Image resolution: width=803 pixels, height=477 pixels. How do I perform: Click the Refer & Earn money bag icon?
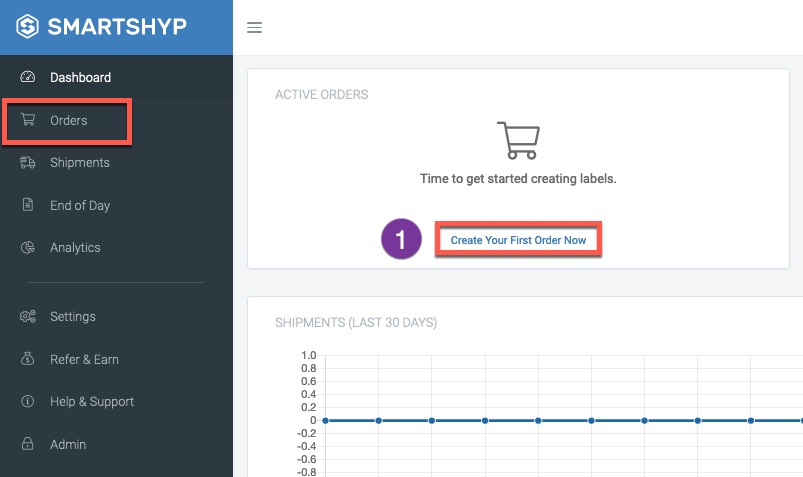click(28, 359)
